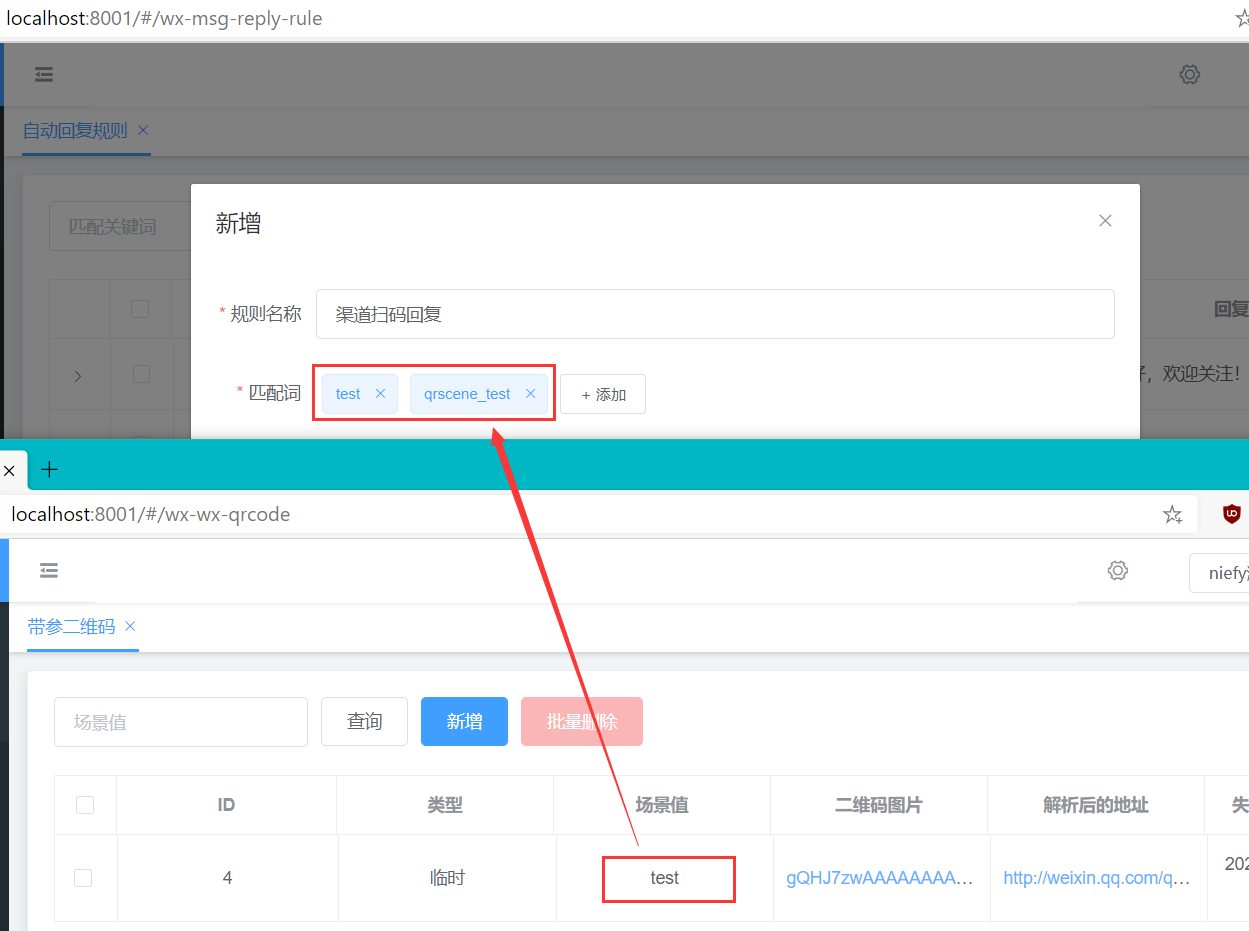Close the 新增 dialog with X

click(x=1105, y=221)
